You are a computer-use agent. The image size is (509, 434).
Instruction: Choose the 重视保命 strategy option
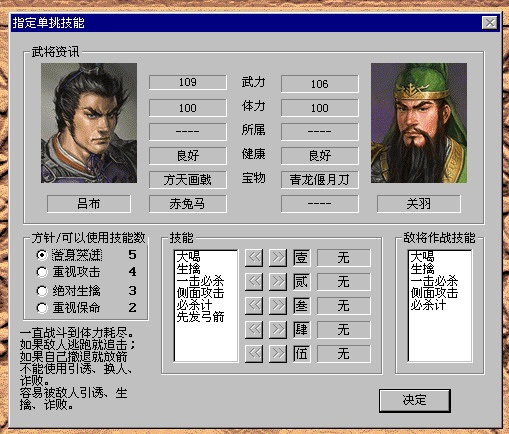[42, 308]
